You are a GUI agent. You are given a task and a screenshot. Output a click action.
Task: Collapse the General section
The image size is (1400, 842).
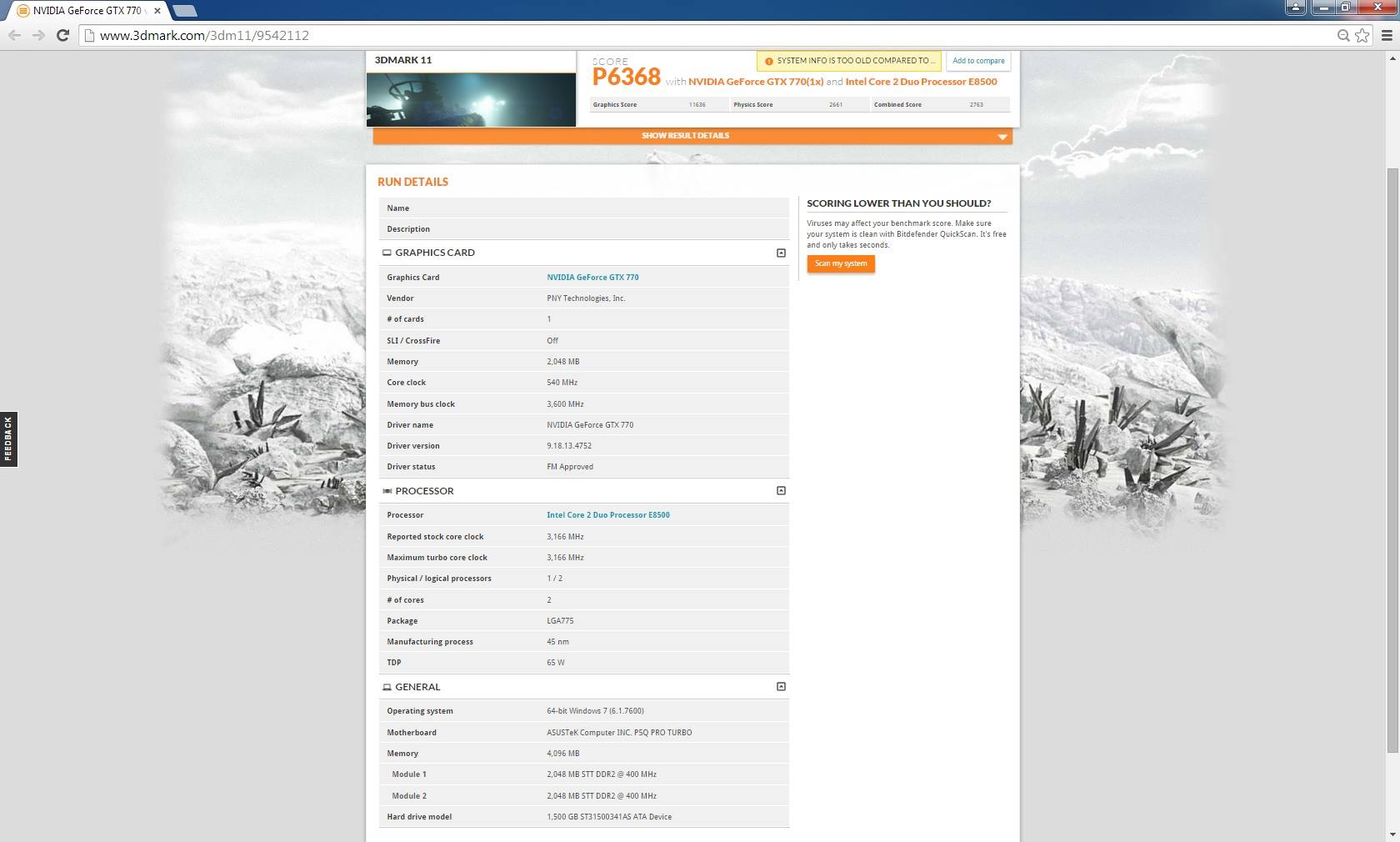781,687
